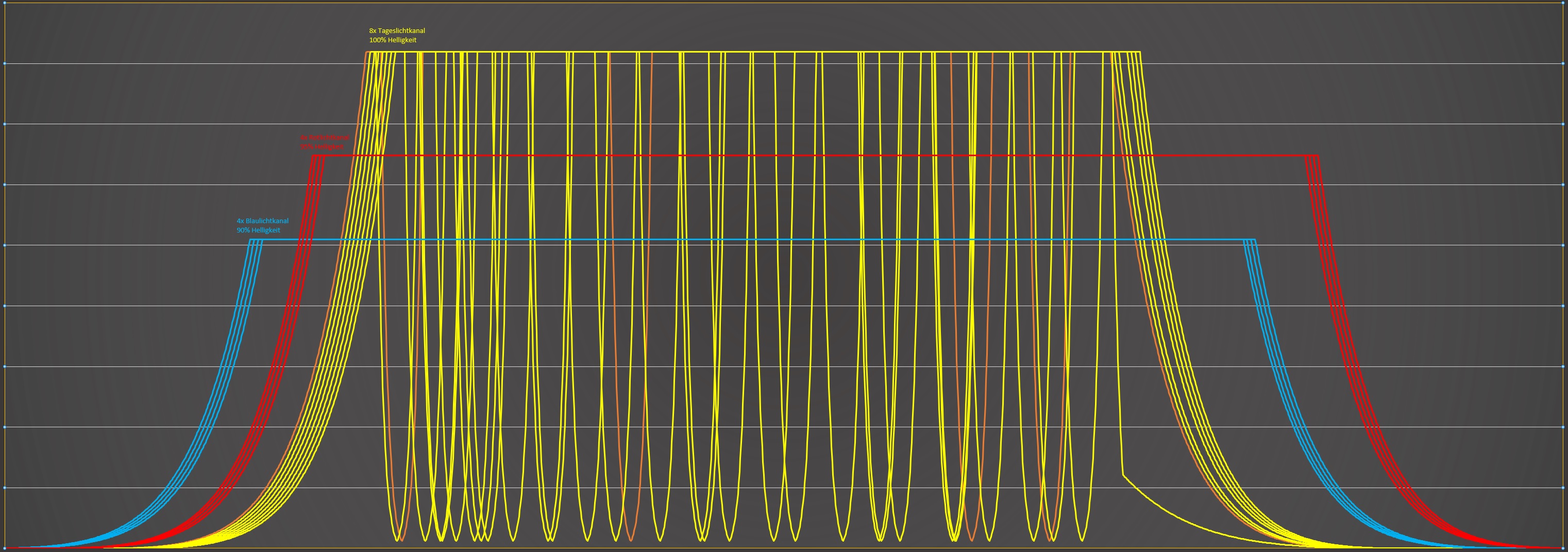Click the right-edge gridline handle at blue plateau level

click(x=1564, y=245)
